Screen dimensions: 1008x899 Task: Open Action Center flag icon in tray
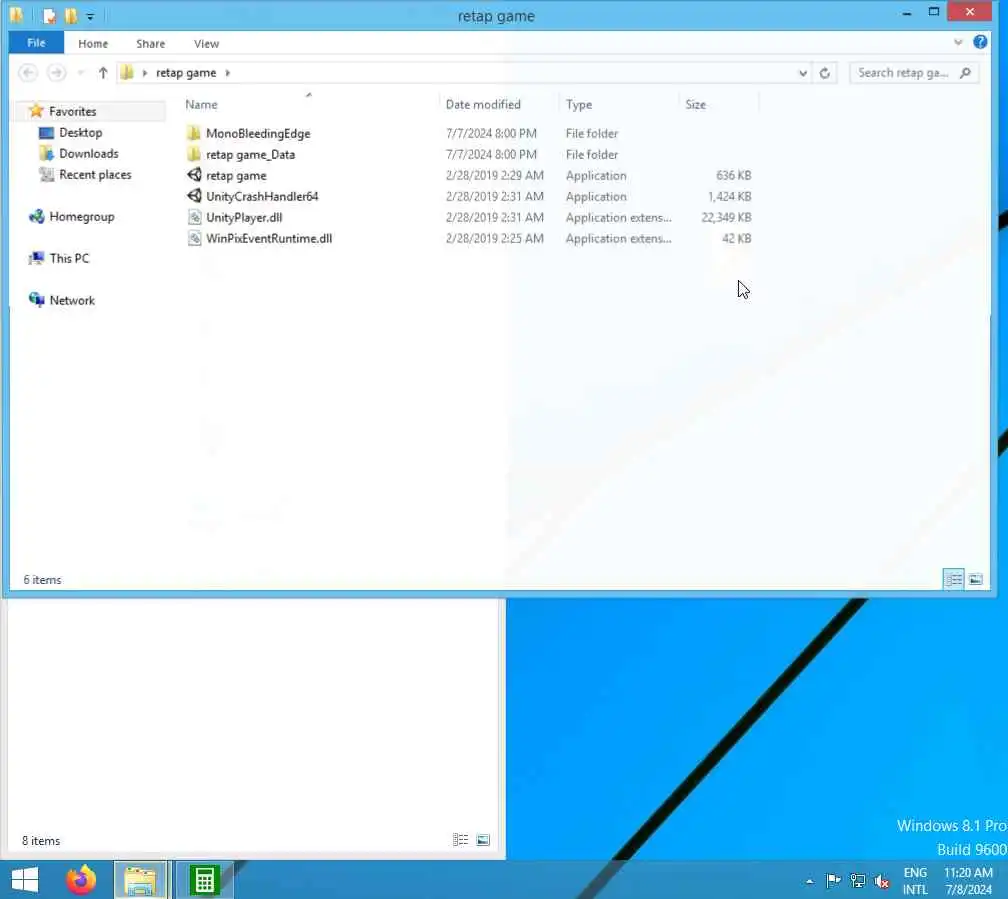[833, 880]
